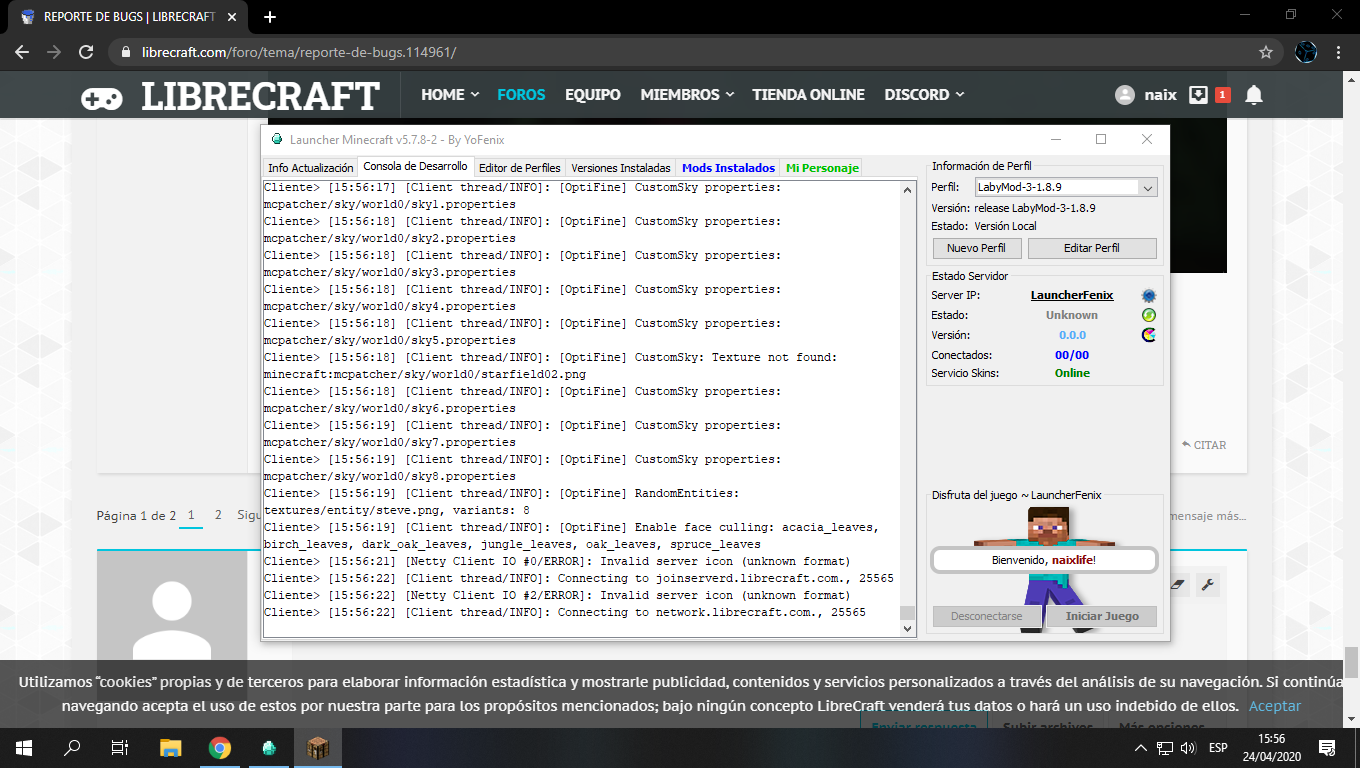Open the network icon in system tray
Screen dimensions: 1360x768
click(1164, 748)
